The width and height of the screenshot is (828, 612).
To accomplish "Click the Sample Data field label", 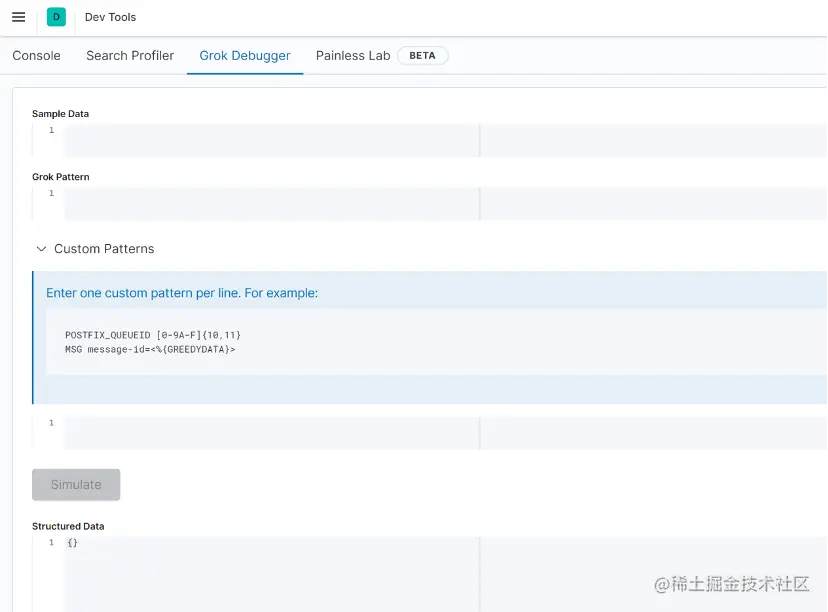I will tap(60, 113).
